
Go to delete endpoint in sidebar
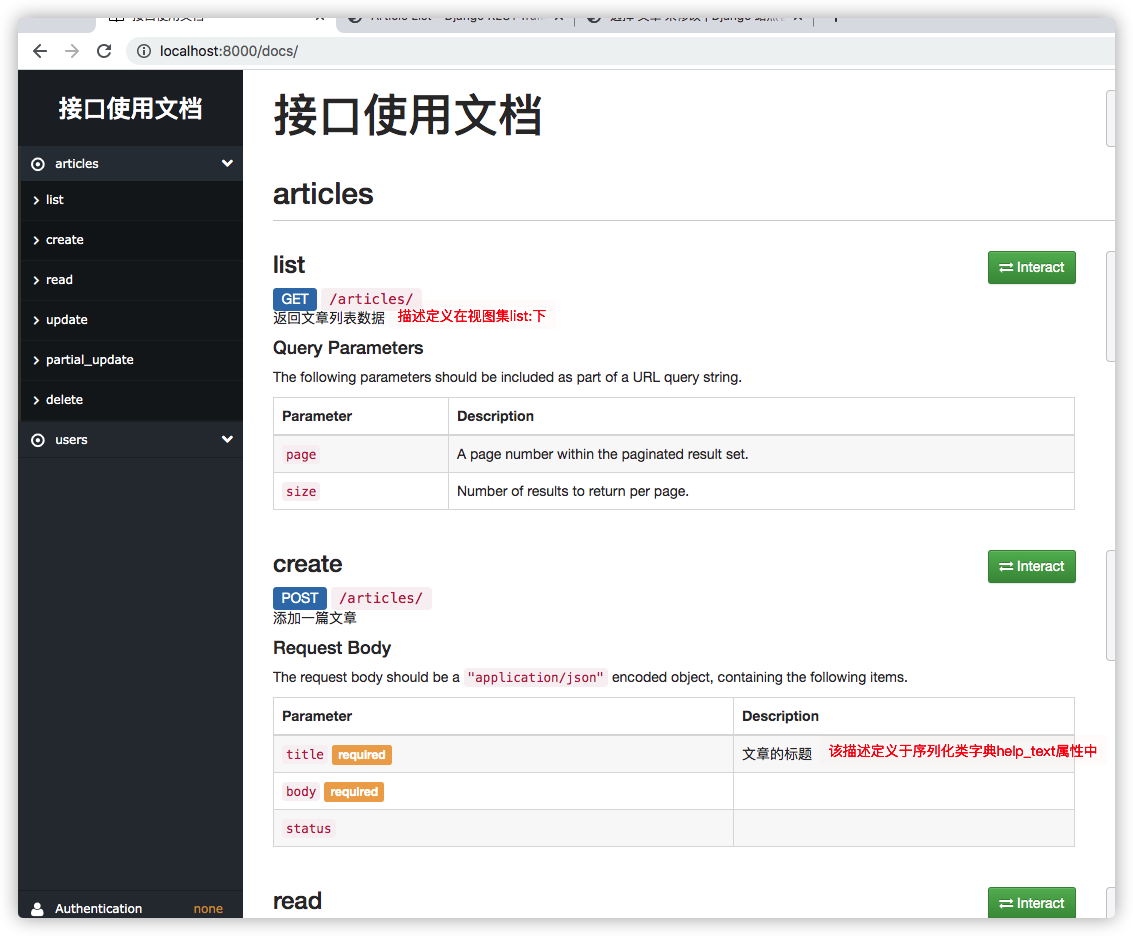[64, 400]
